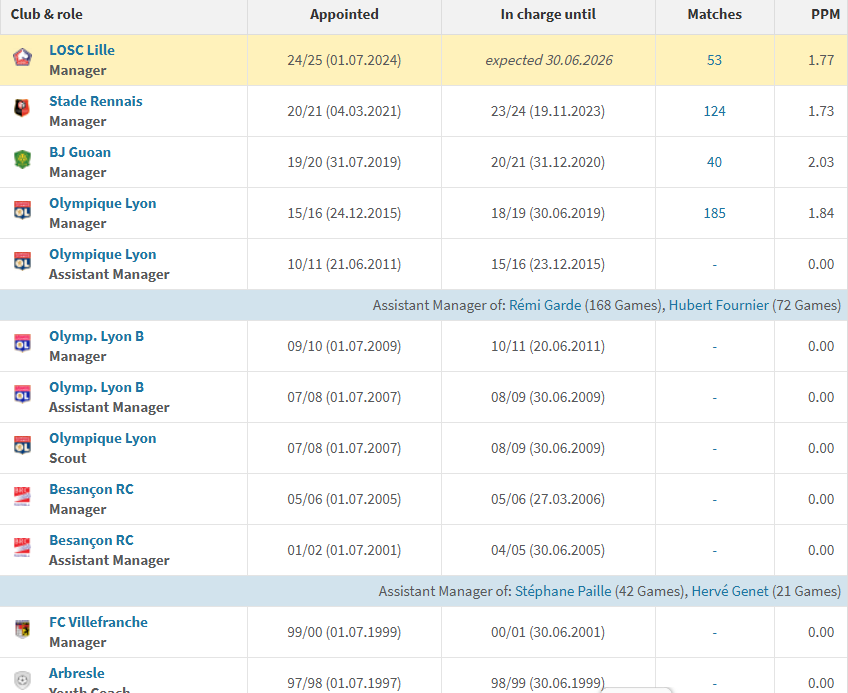Click appointed date 24/25 (01.07.2024)

344,60
